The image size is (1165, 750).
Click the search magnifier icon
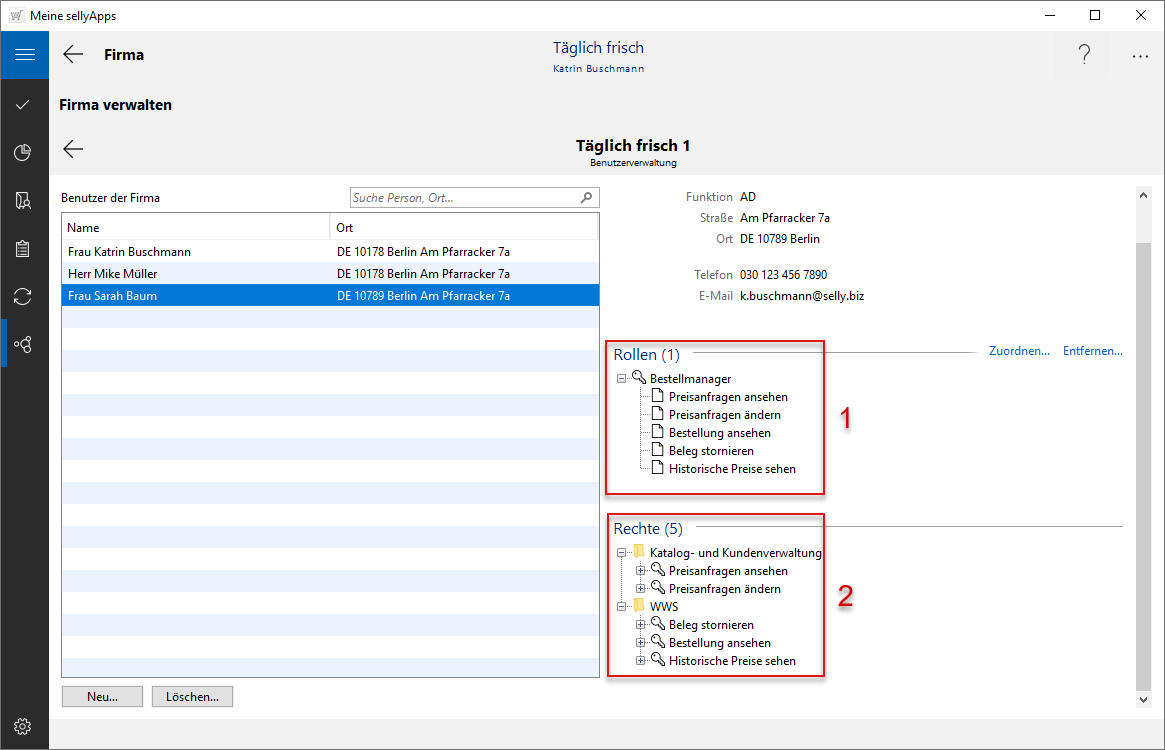[x=587, y=198]
